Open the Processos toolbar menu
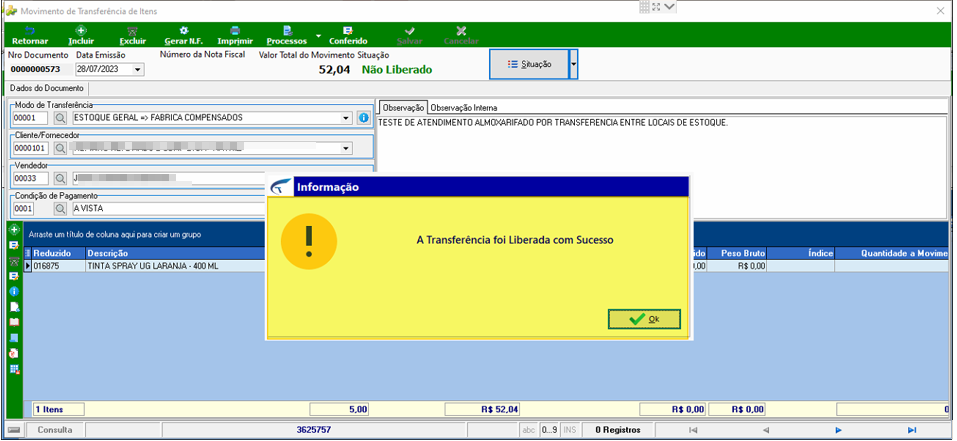 coord(287,35)
